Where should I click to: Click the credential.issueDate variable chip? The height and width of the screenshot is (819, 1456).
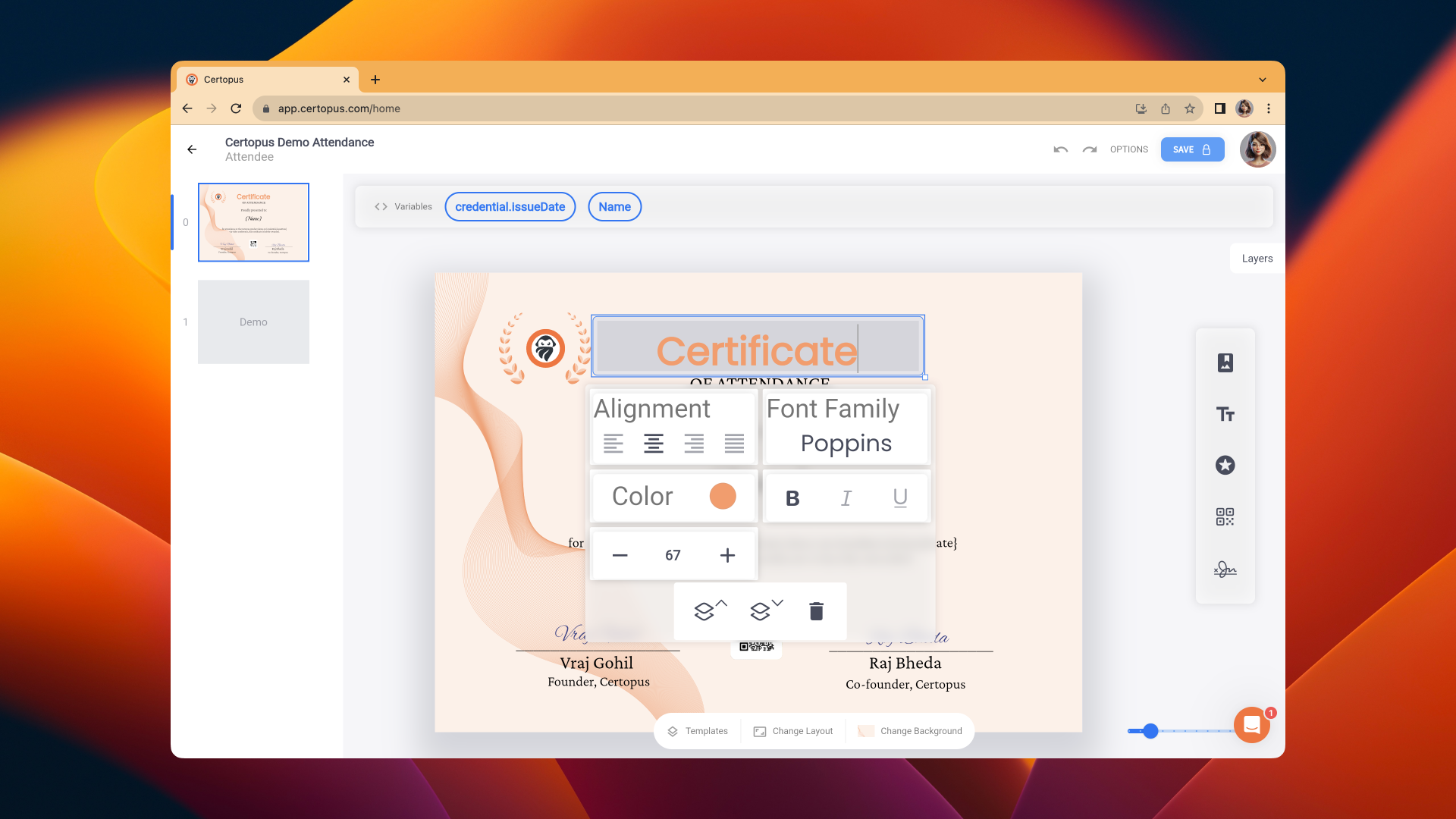click(x=510, y=207)
